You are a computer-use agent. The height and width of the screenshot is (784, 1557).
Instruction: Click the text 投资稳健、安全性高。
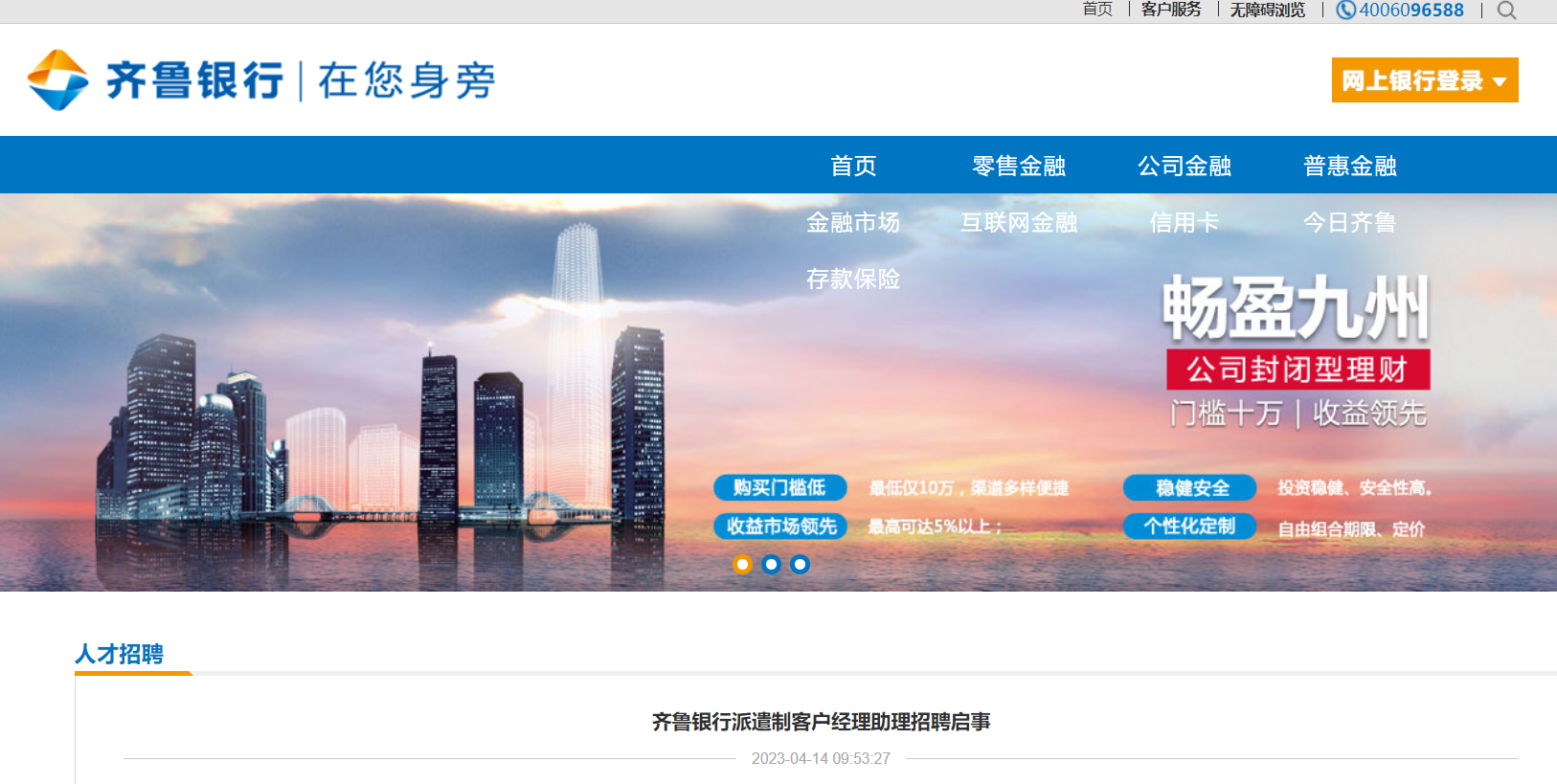(x=1355, y=488)
